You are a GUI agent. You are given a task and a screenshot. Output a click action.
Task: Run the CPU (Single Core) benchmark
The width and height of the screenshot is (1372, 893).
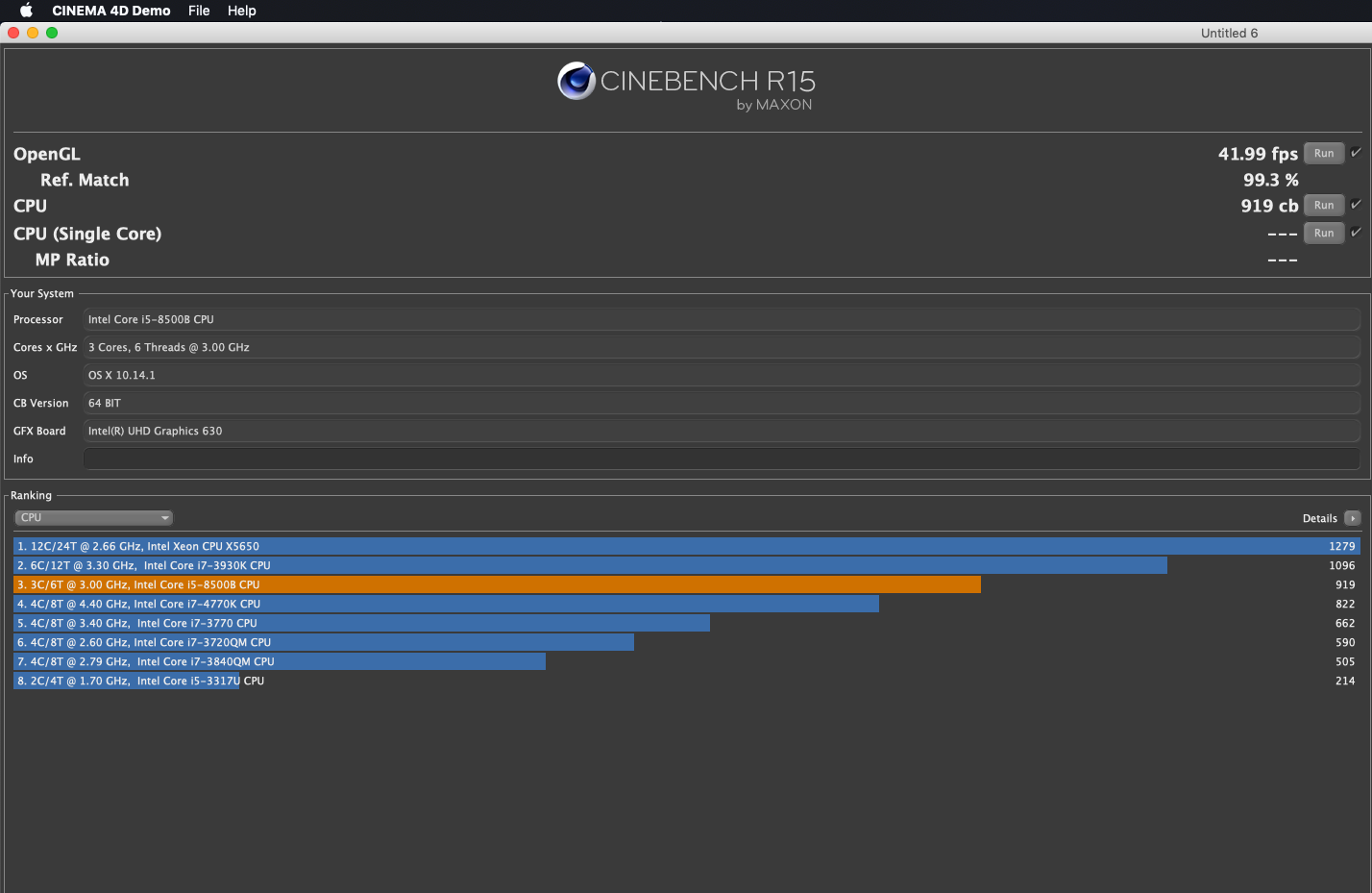point(1324,234)
